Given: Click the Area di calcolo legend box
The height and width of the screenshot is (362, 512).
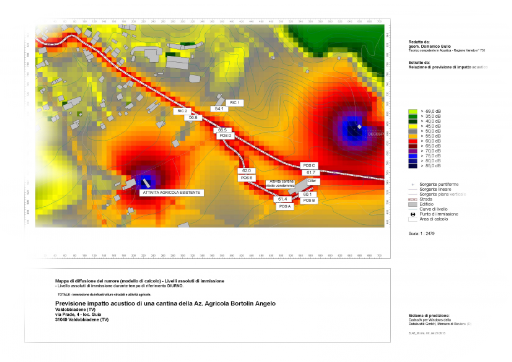Looking at the screenshot, I should click(x=413, y=219).
